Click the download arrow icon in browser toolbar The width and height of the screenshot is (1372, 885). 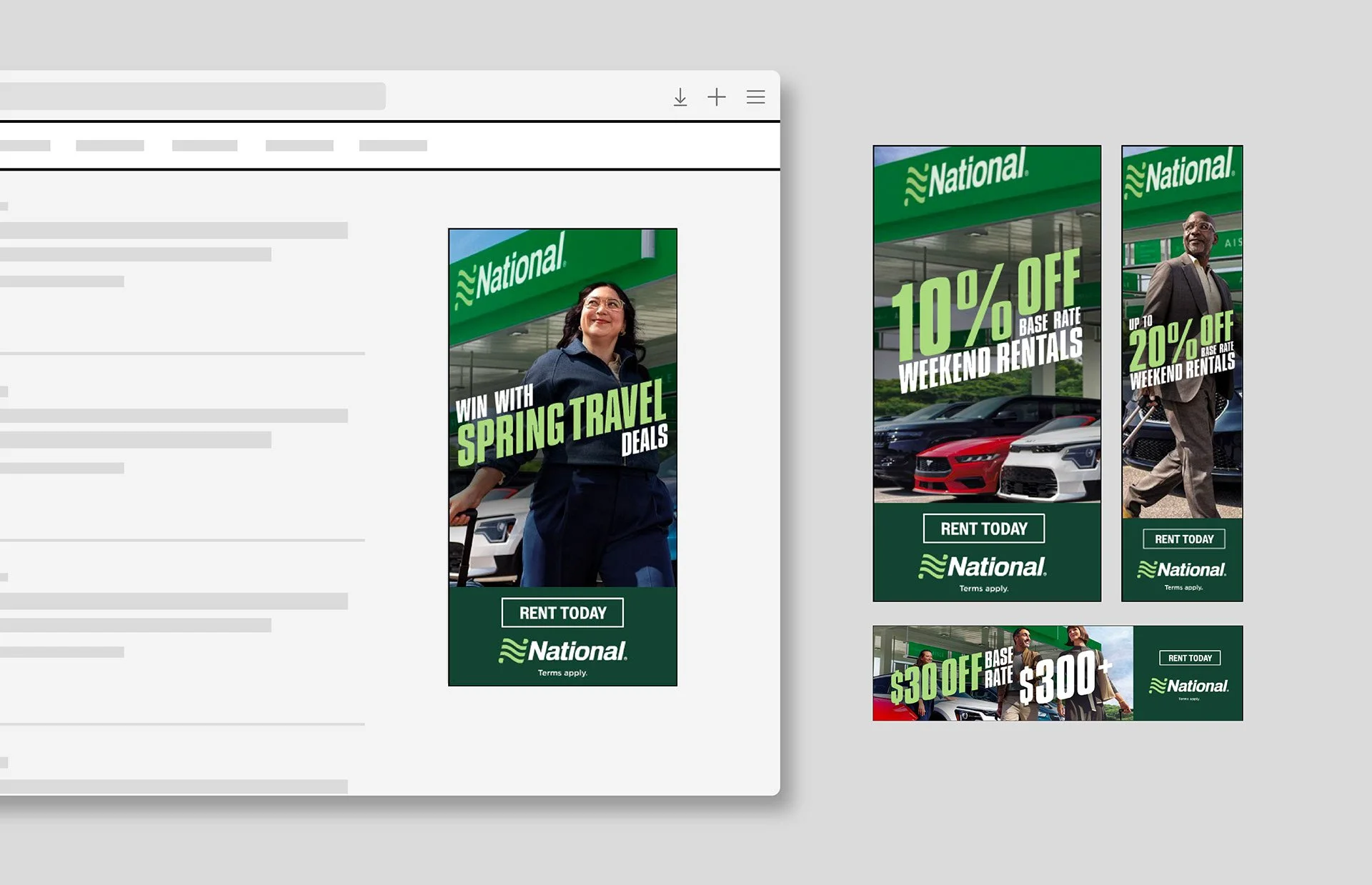click(x=680, y=97)
